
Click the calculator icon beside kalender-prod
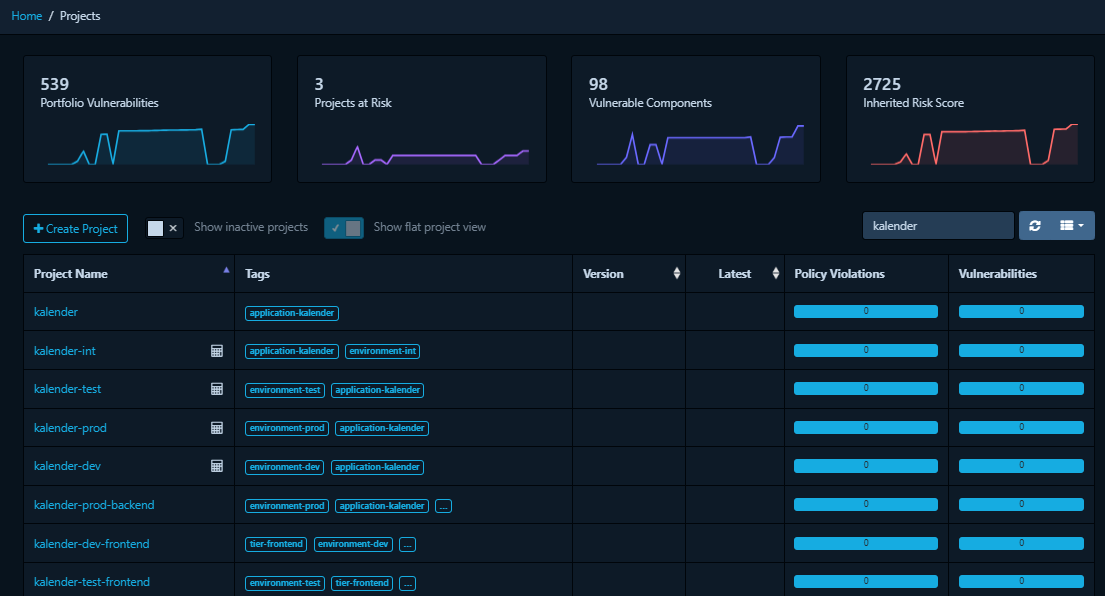(217, 428)
